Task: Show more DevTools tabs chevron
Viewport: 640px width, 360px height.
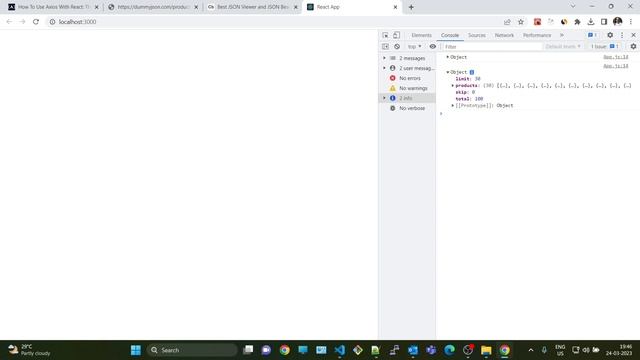Action: [x=562, y=35]
